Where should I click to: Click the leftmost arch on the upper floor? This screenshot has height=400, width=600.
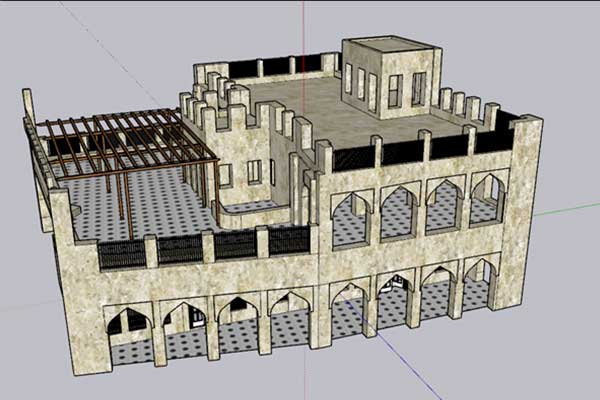click(350, 217)
